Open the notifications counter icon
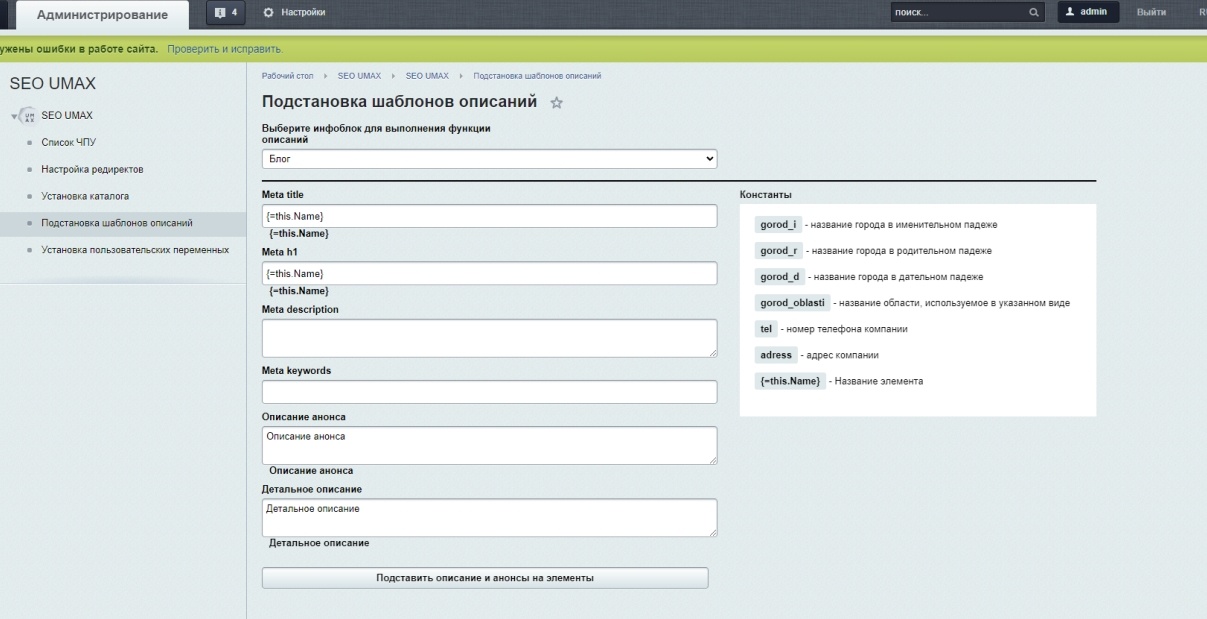Viewport: 1207px width, 619px height. pyautogui.click(x=226, y=12)
